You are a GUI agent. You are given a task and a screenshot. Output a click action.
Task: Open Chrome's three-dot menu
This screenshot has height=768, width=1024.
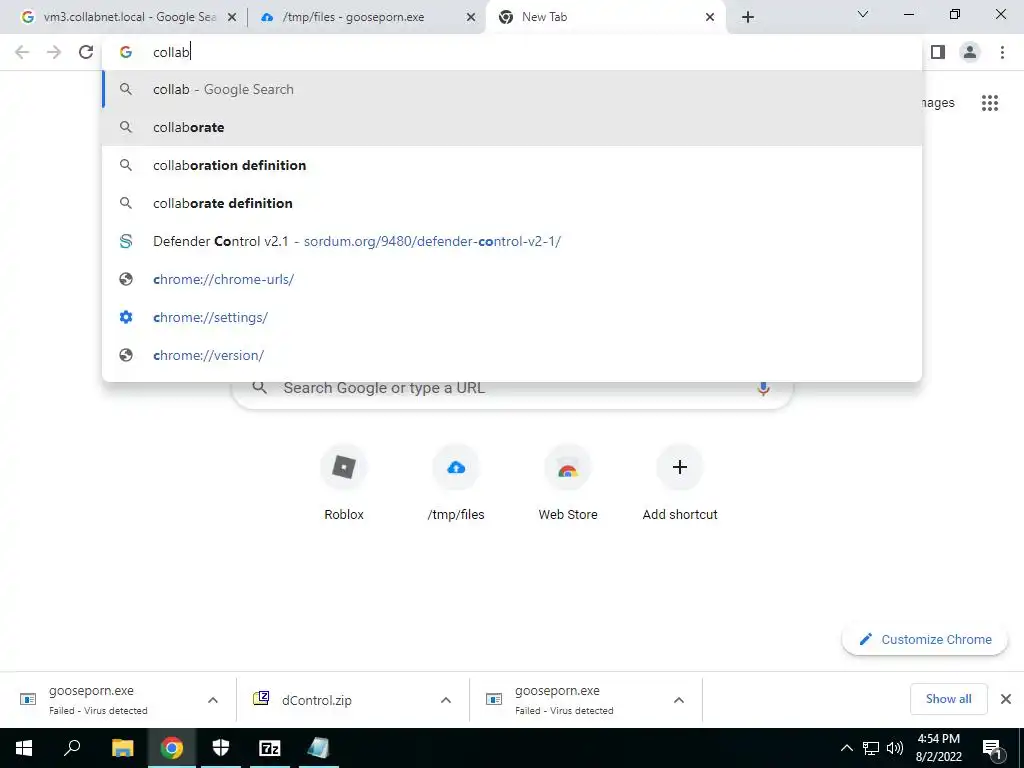click(1002, 52)
